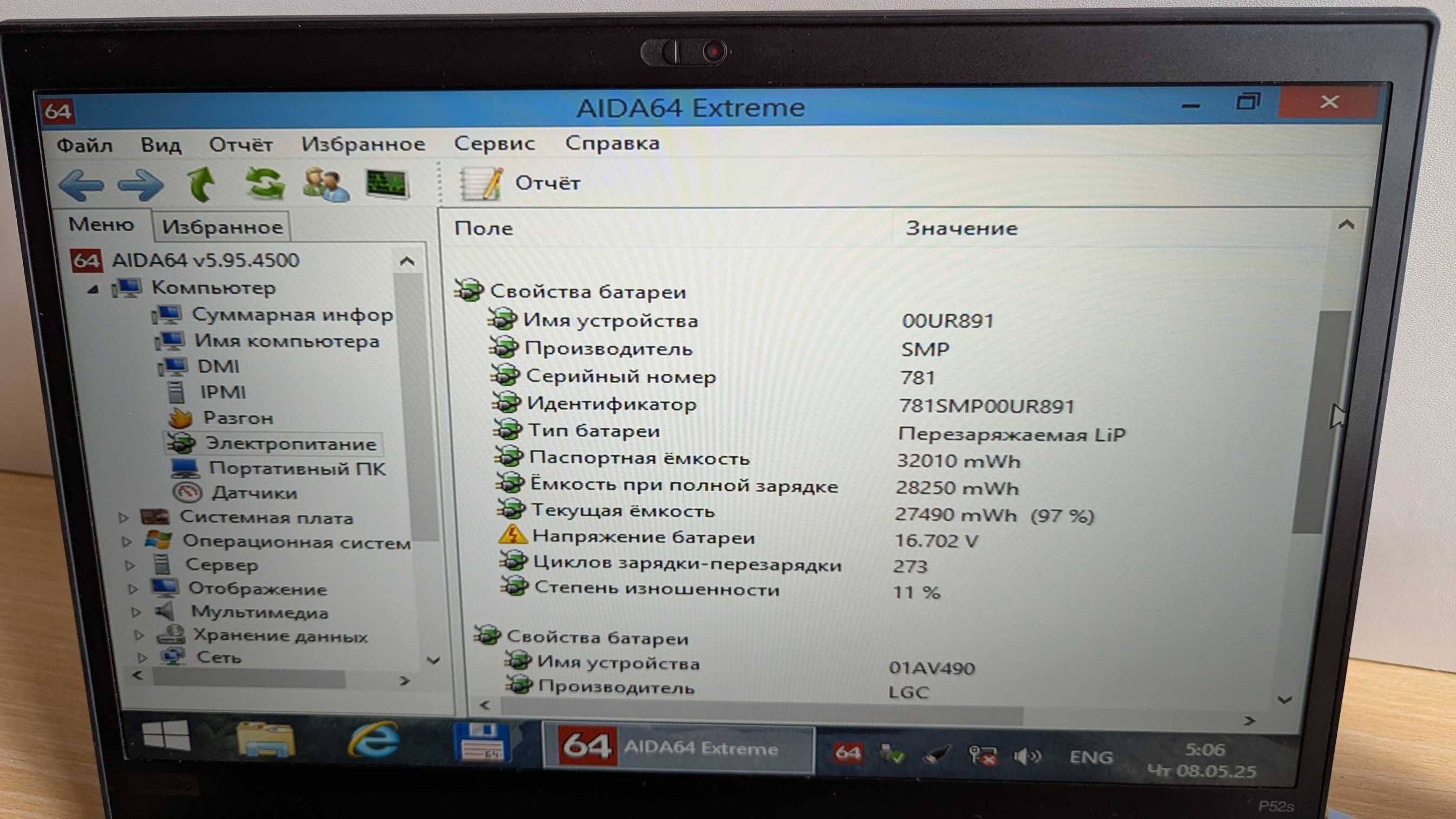Expand the Хранение данных node
The width and height of the screenshot is (1456, 819).
click(139, 635)
